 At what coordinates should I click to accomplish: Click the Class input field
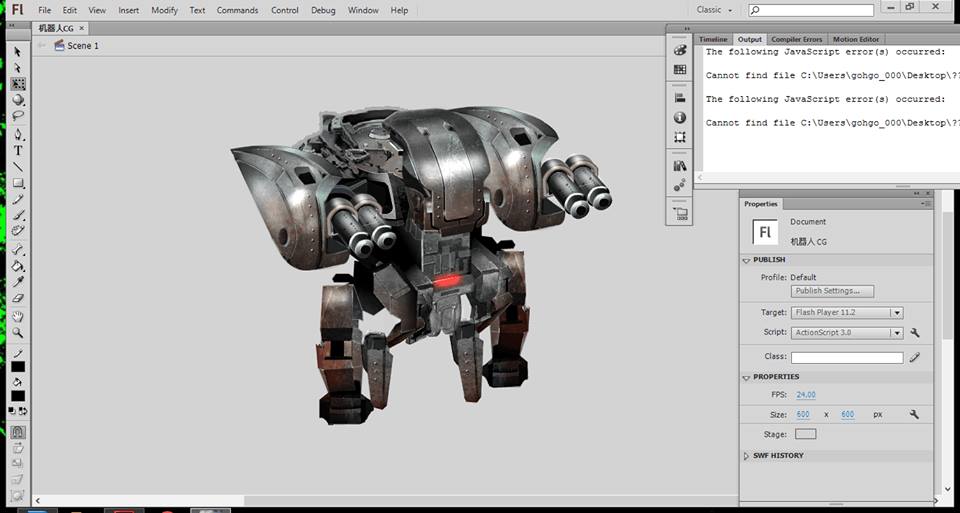point(847,358)
